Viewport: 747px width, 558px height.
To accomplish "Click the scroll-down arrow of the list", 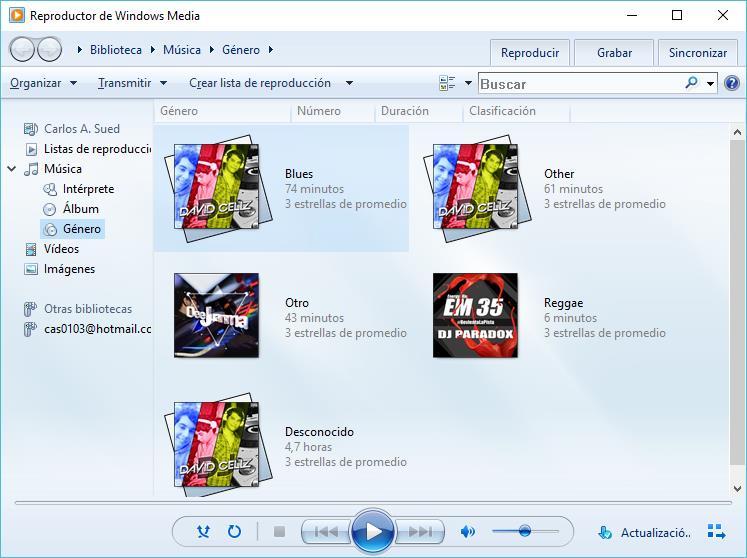I will (x=737, y=488).
